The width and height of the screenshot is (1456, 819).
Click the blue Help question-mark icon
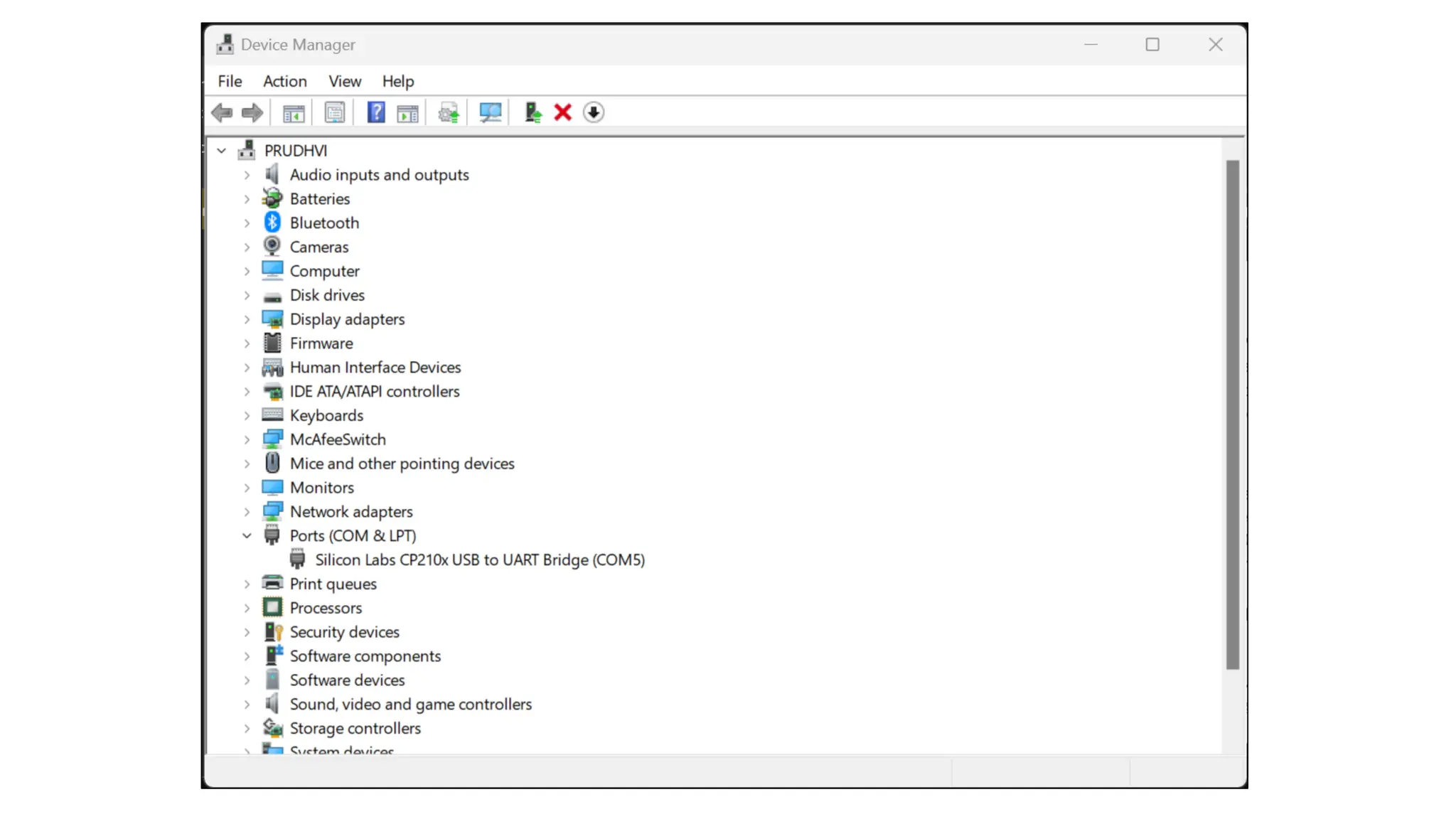coord(375,112)
